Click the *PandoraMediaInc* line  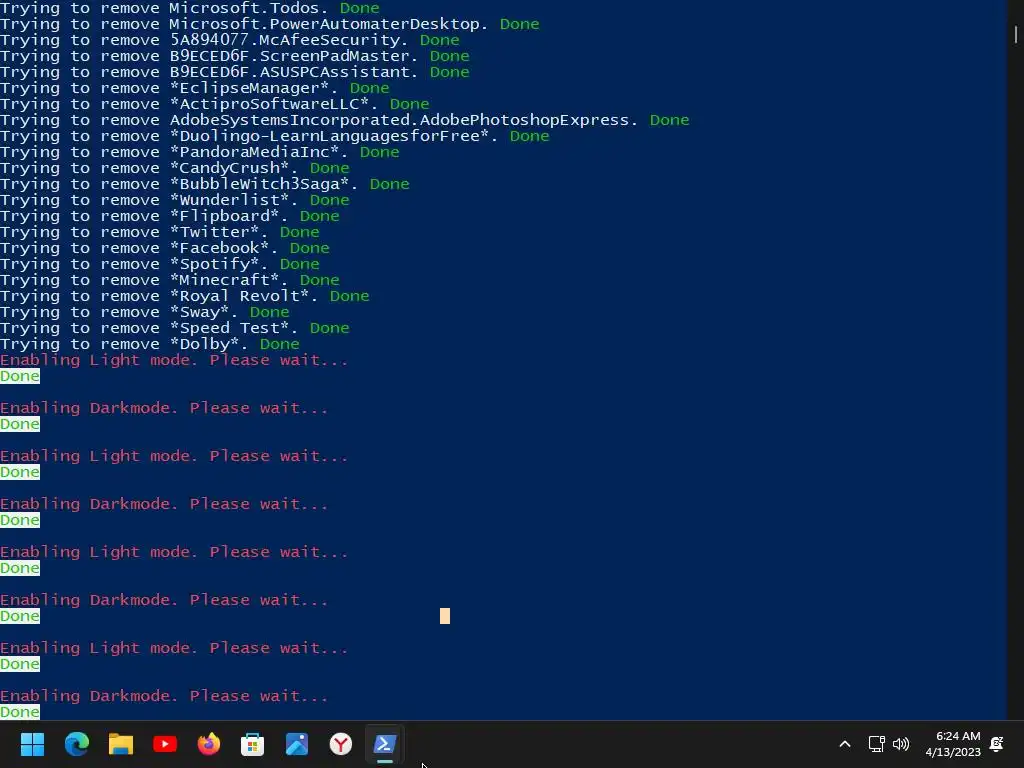200,152
